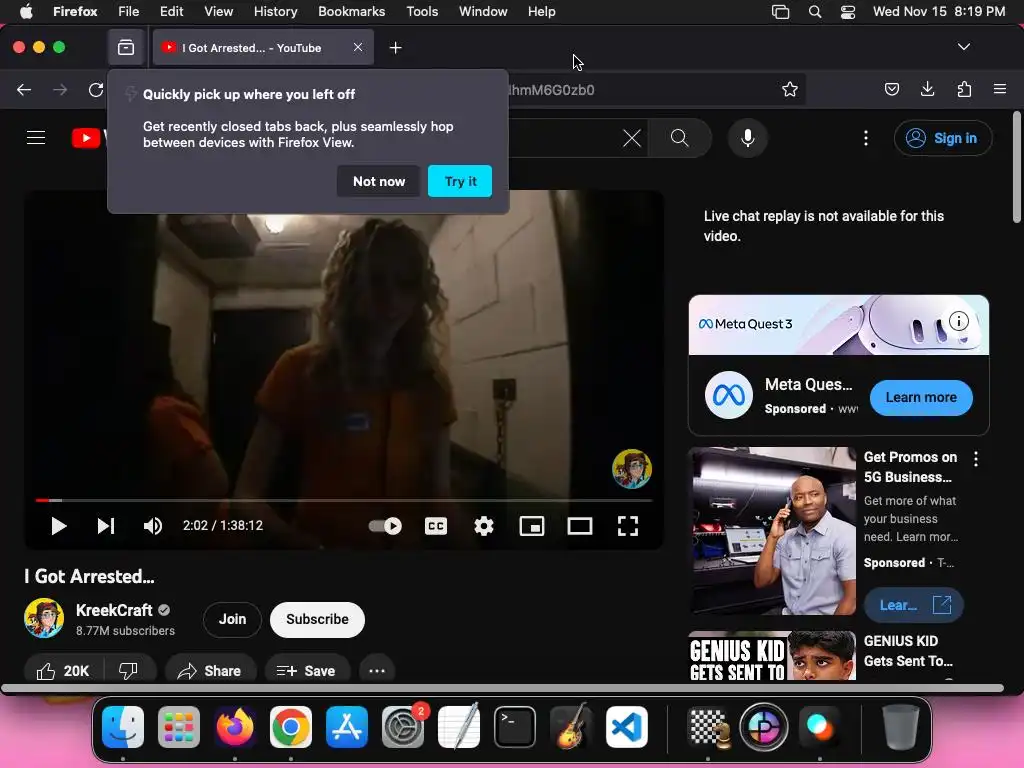Skip to next video
1024x768 pixels.
tap(106, 526)
